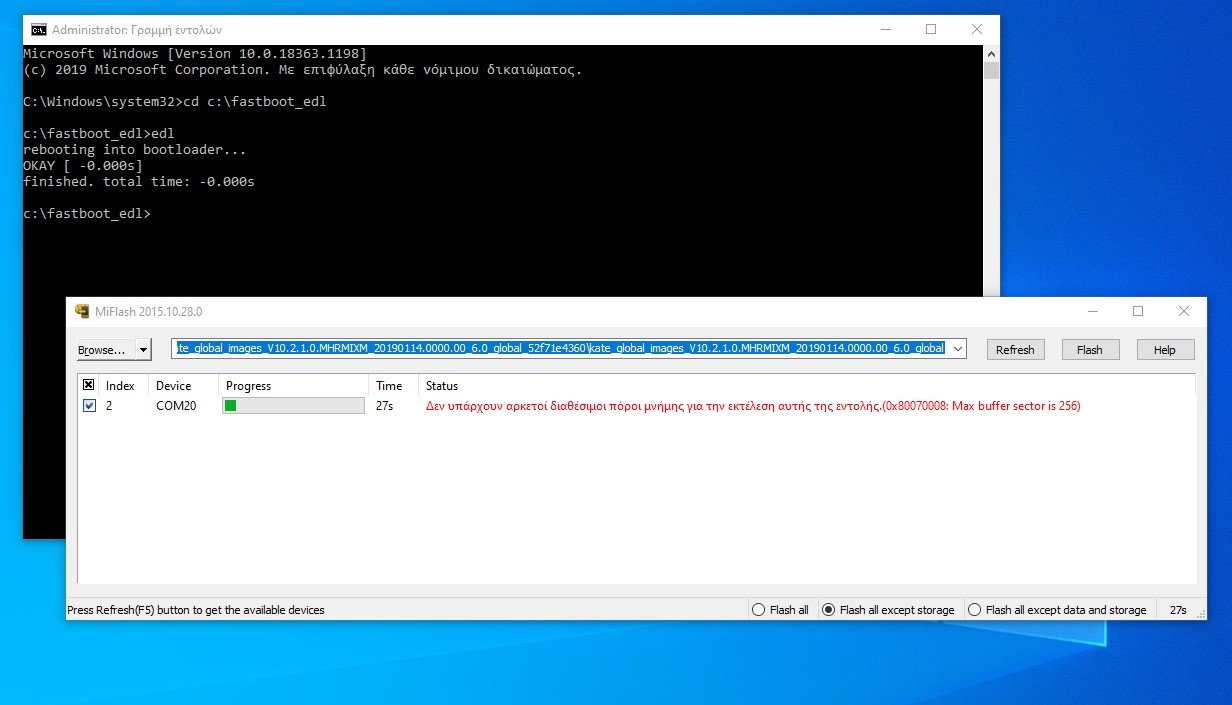Click the 27s elapsed time in status bar
The height and width of the screenshot is (705, 1232).
(1177, 610)
